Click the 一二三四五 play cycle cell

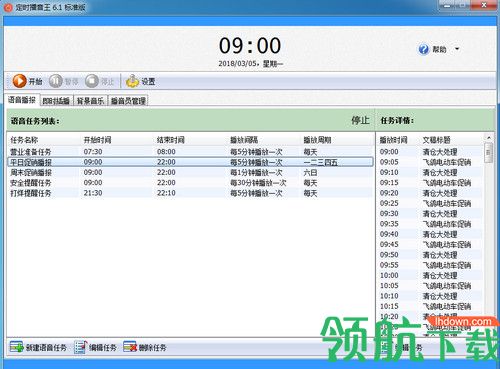(x=321, y=162)
